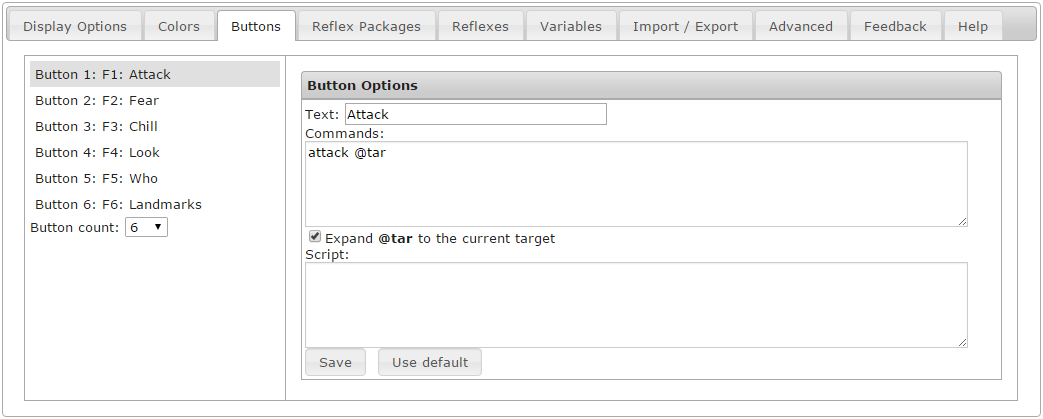Screen dimensions: 1043x419
Task: Switch to Import / Export tab
Action: [x=685, y=27]
